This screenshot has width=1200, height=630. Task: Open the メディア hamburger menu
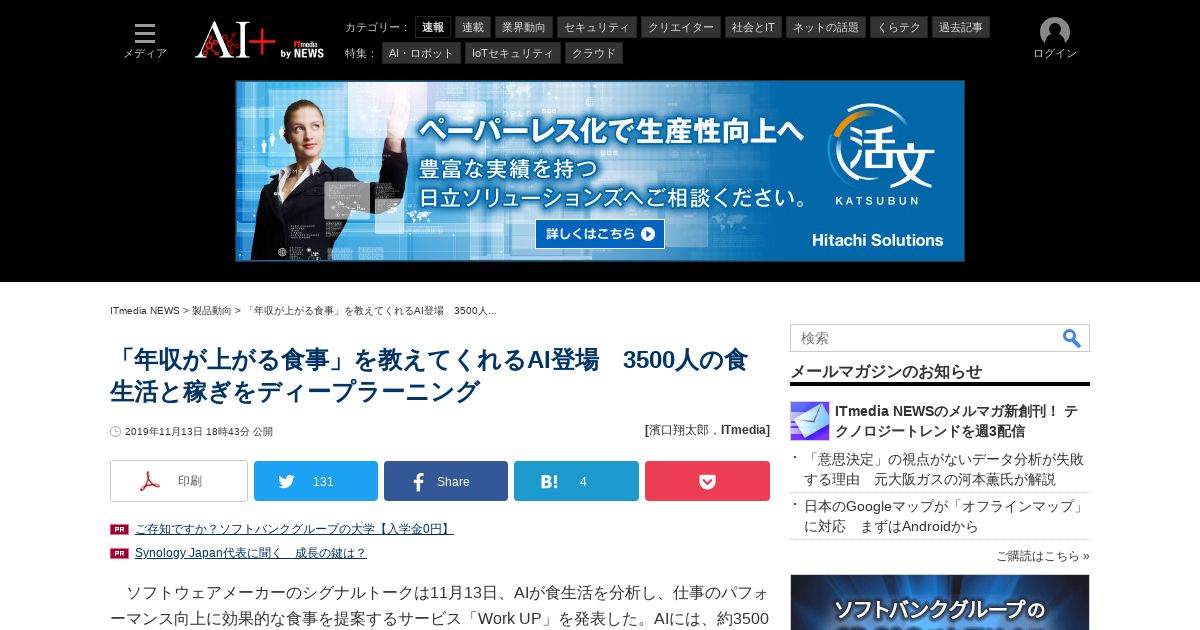pos(145,40)
